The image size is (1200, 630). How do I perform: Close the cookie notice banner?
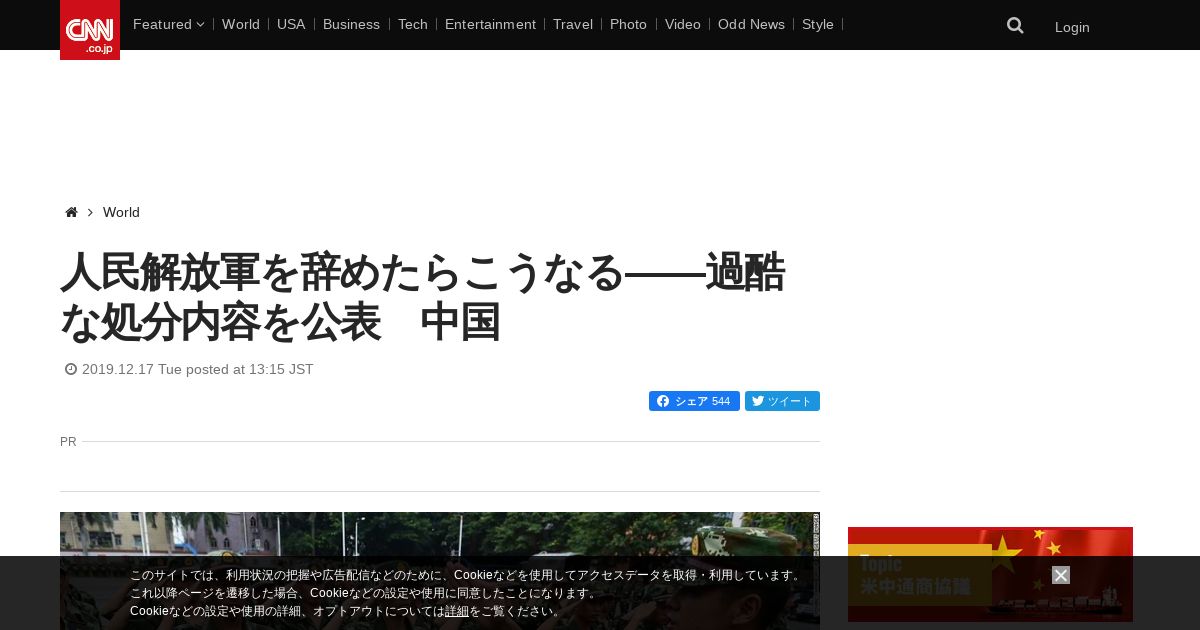(x=1061, y=575)
